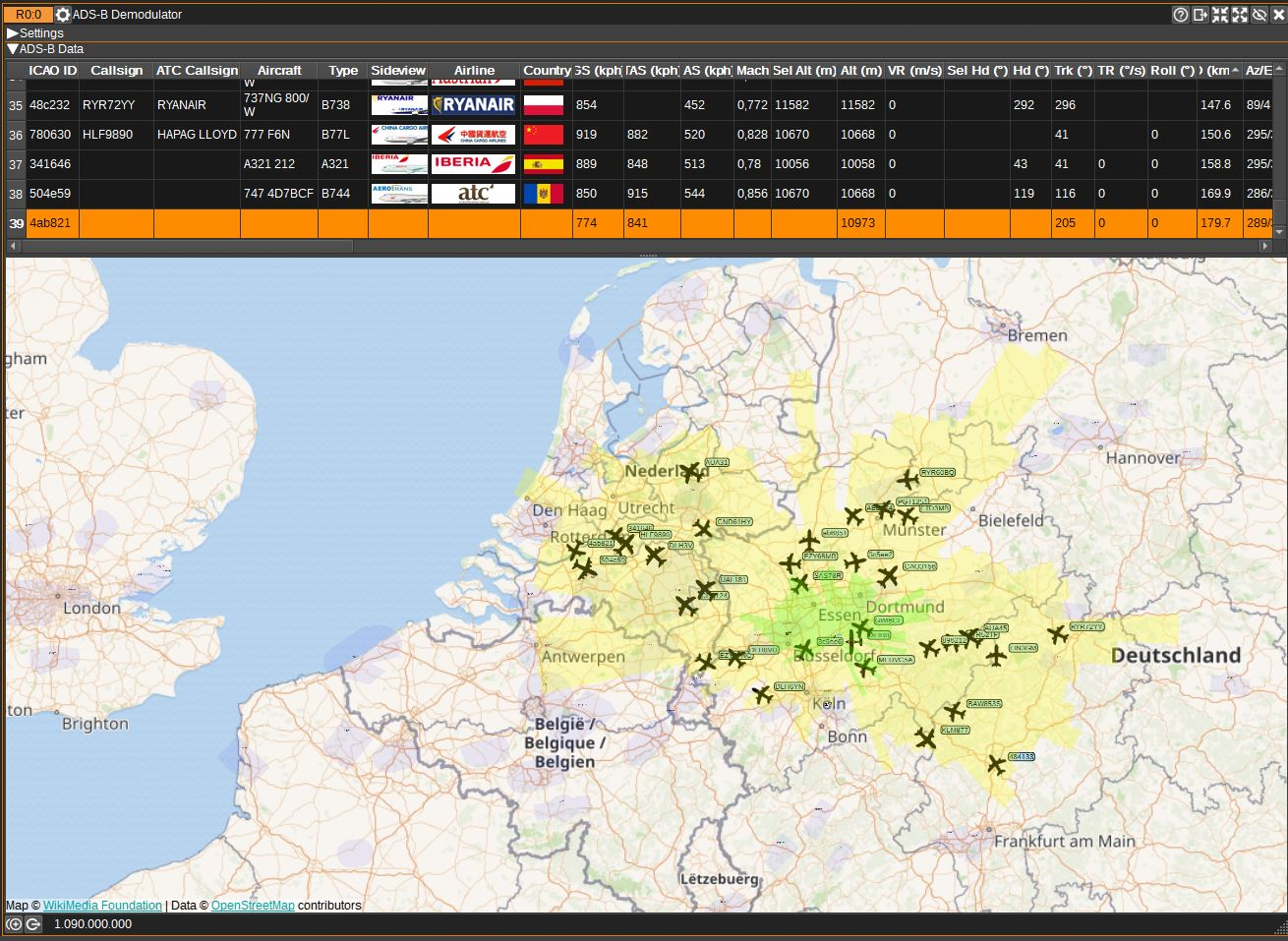The height and width of the screenshot is (941, 1288).
Task: Sort table by Callsign column header
Action: pos(116,71)
